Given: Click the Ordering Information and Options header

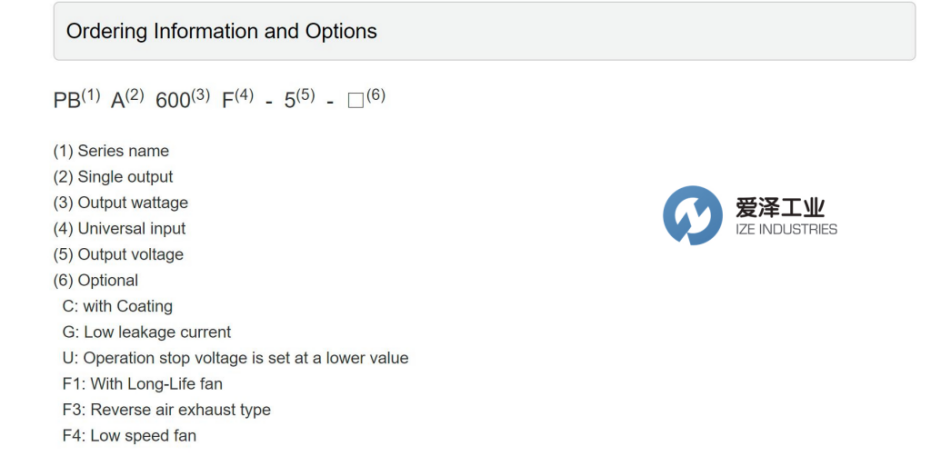Looking at the screenshot, I should [x=221, y=31].
